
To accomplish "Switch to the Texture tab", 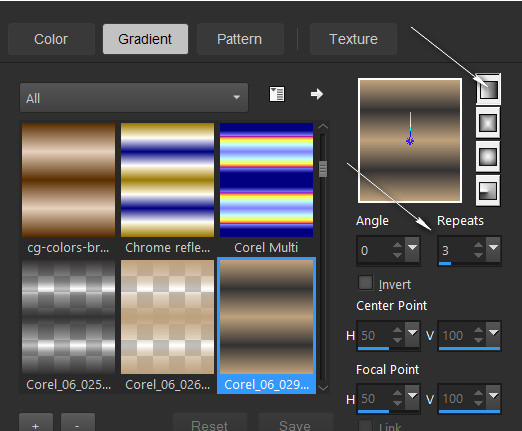I will (353, 39).
